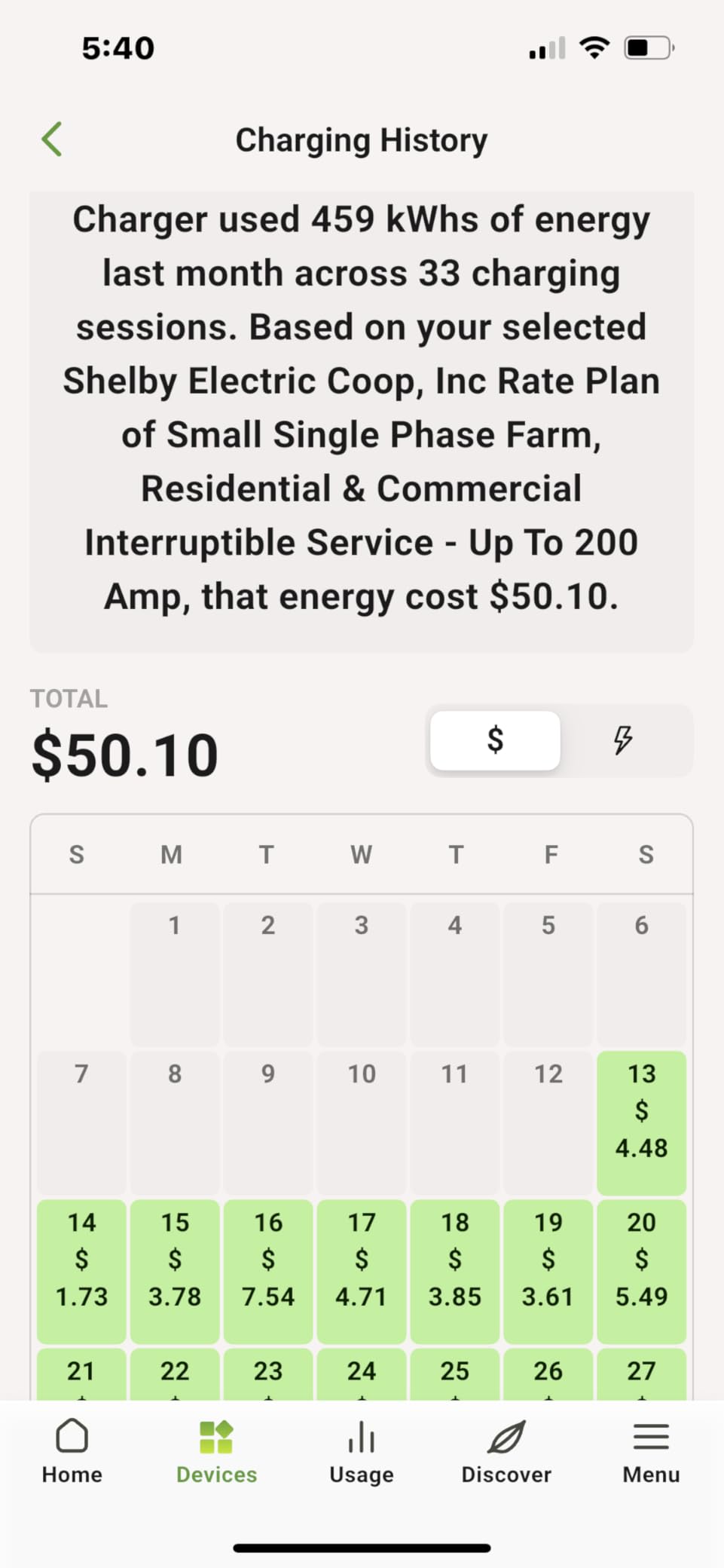
Task: Select day 20 showing $5.49
Action: (x=641, y=1271)
